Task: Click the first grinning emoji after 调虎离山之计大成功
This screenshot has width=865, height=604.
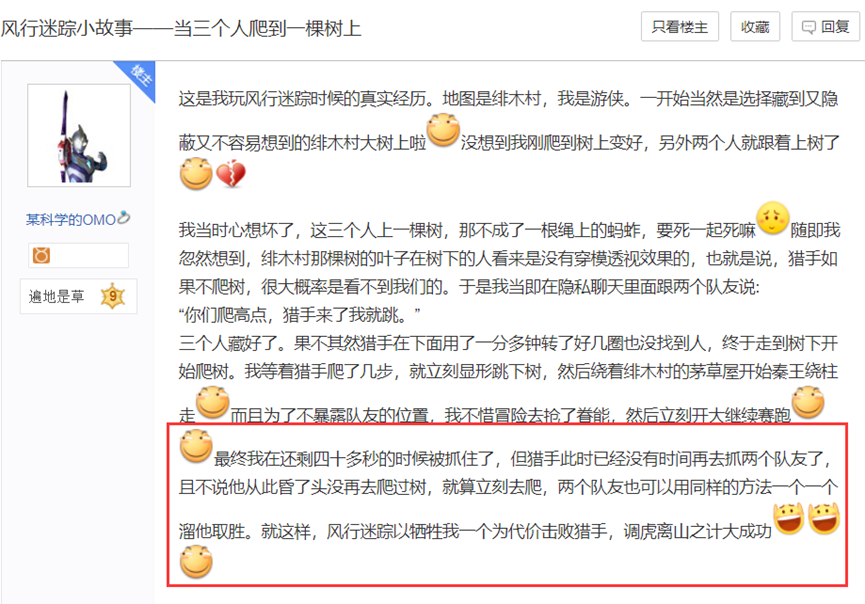Action: [x=788, y=520]
